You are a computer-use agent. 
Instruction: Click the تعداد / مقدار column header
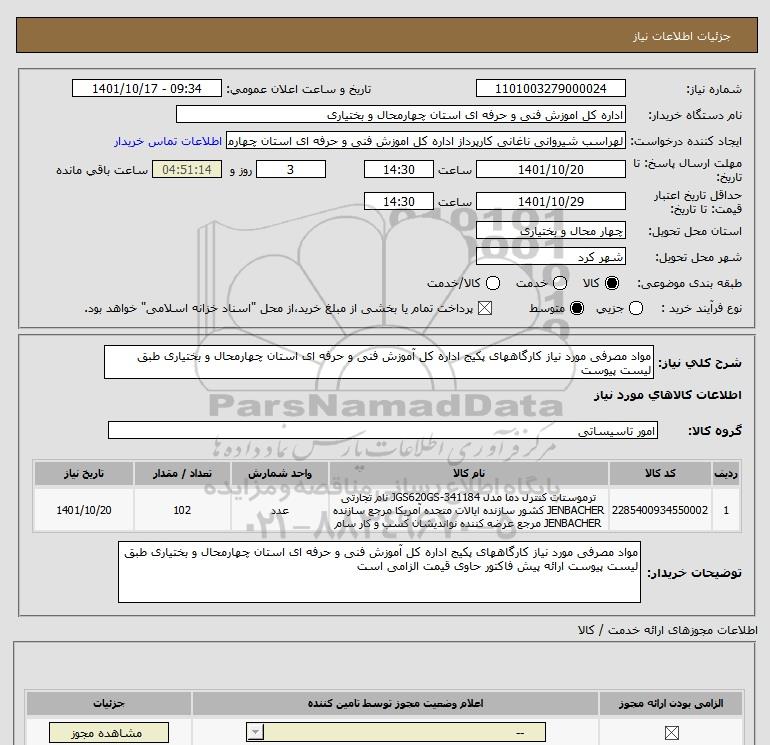click(182, 473)
